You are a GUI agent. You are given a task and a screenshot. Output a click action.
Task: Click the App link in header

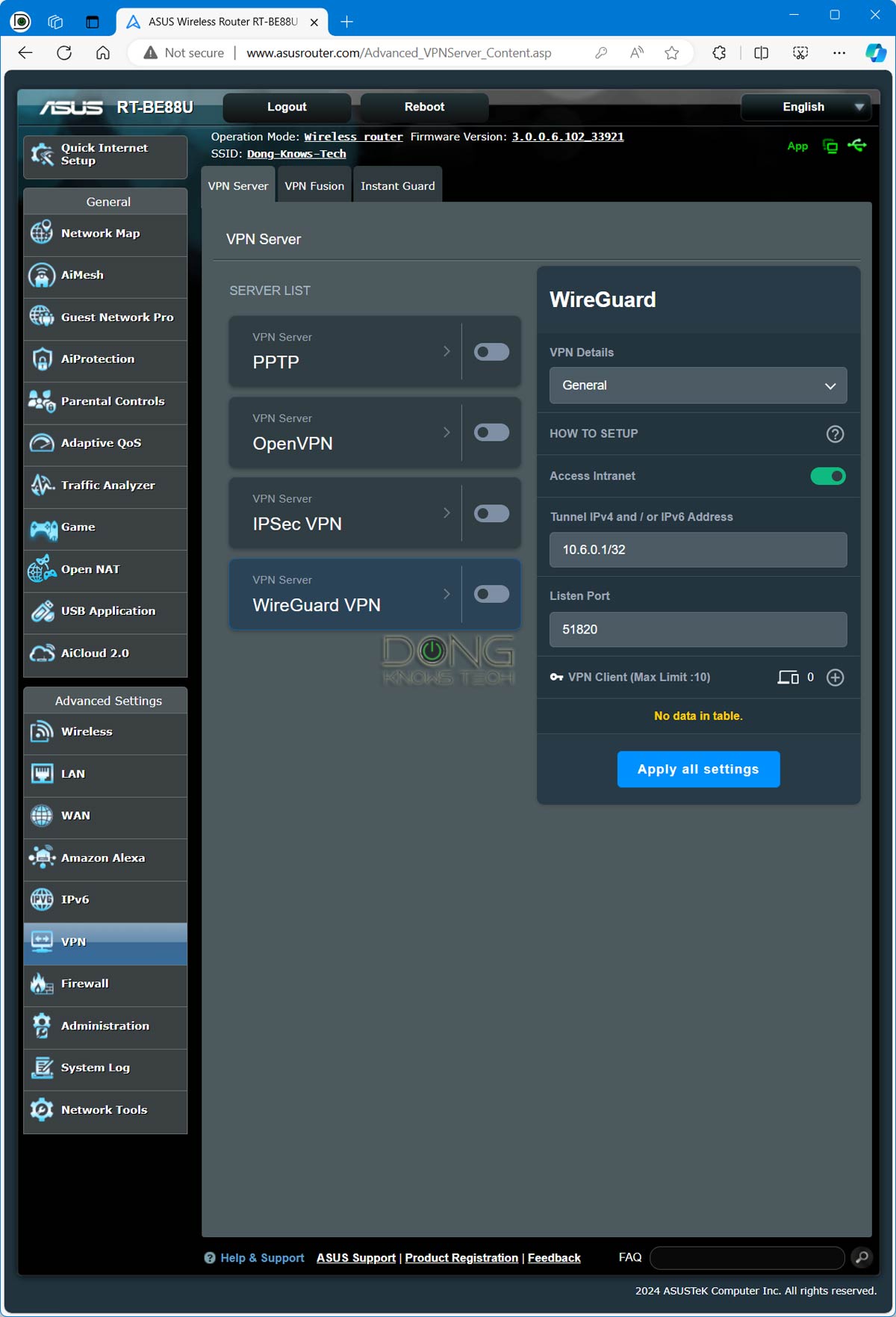pos(797,146)
